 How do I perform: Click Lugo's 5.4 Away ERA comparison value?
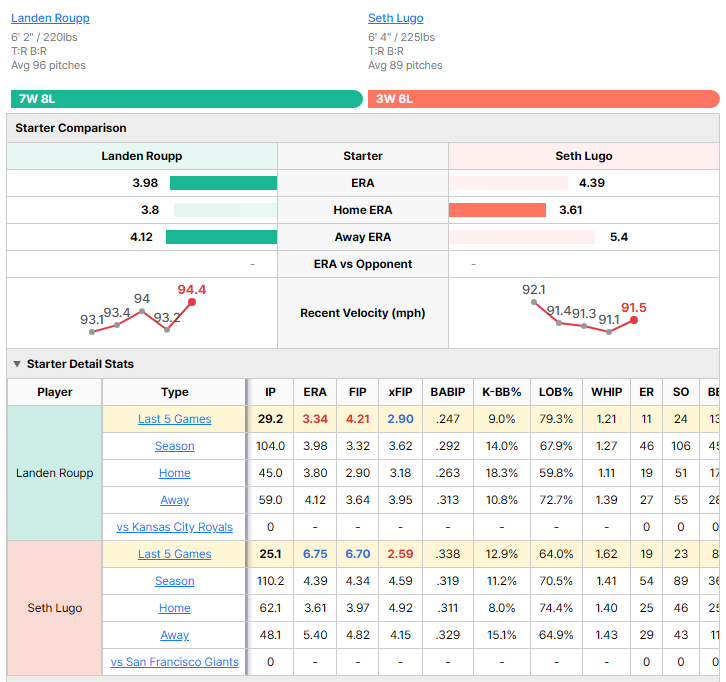pos(619,237)
